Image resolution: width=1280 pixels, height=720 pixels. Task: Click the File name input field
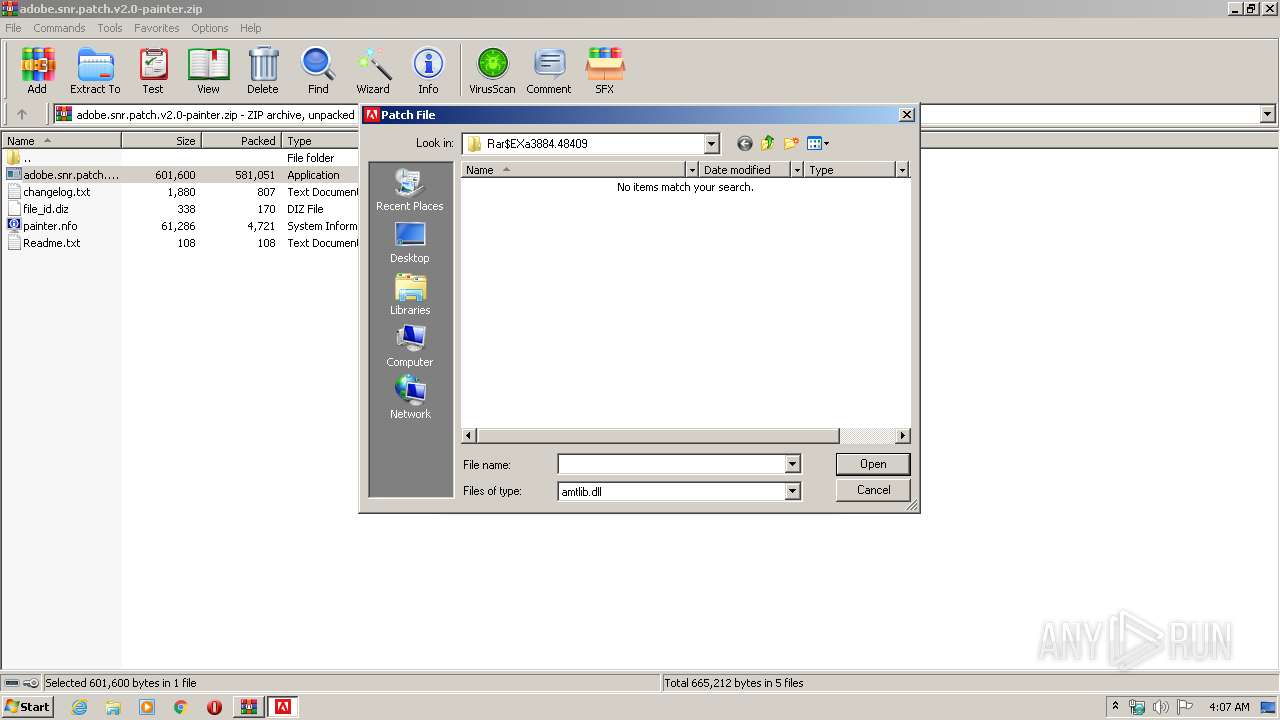pos(672,464)
